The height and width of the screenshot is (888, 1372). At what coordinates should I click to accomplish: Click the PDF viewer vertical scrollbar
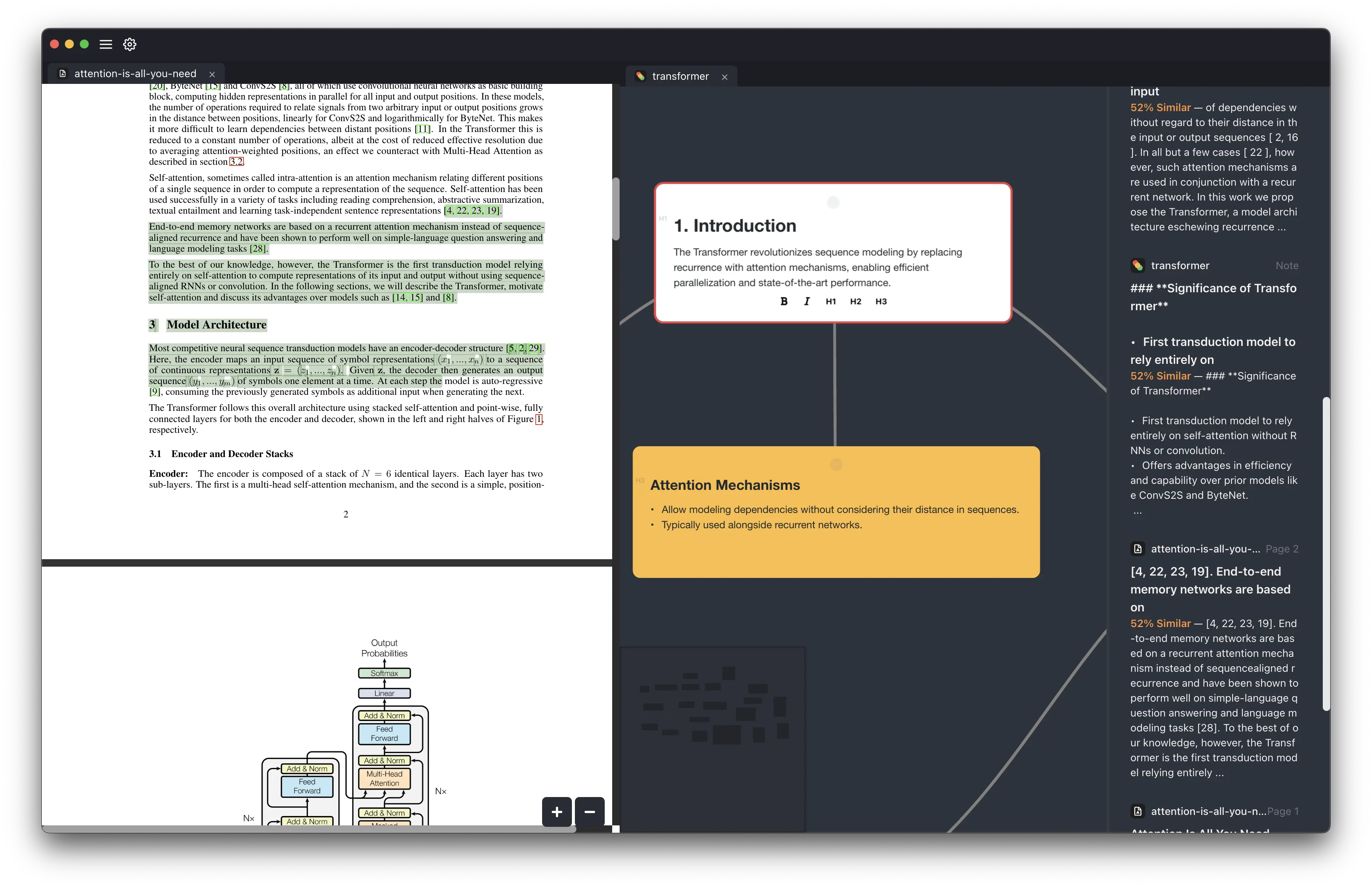[x=616, y=209]
